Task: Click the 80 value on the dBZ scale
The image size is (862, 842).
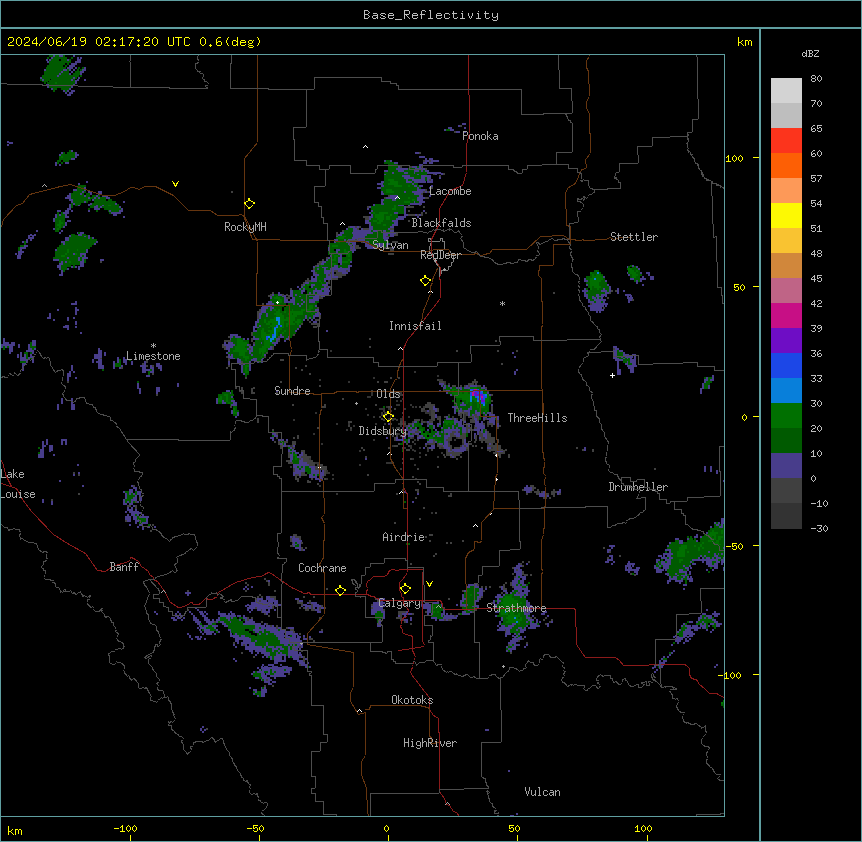Action: tap(816, 79)
